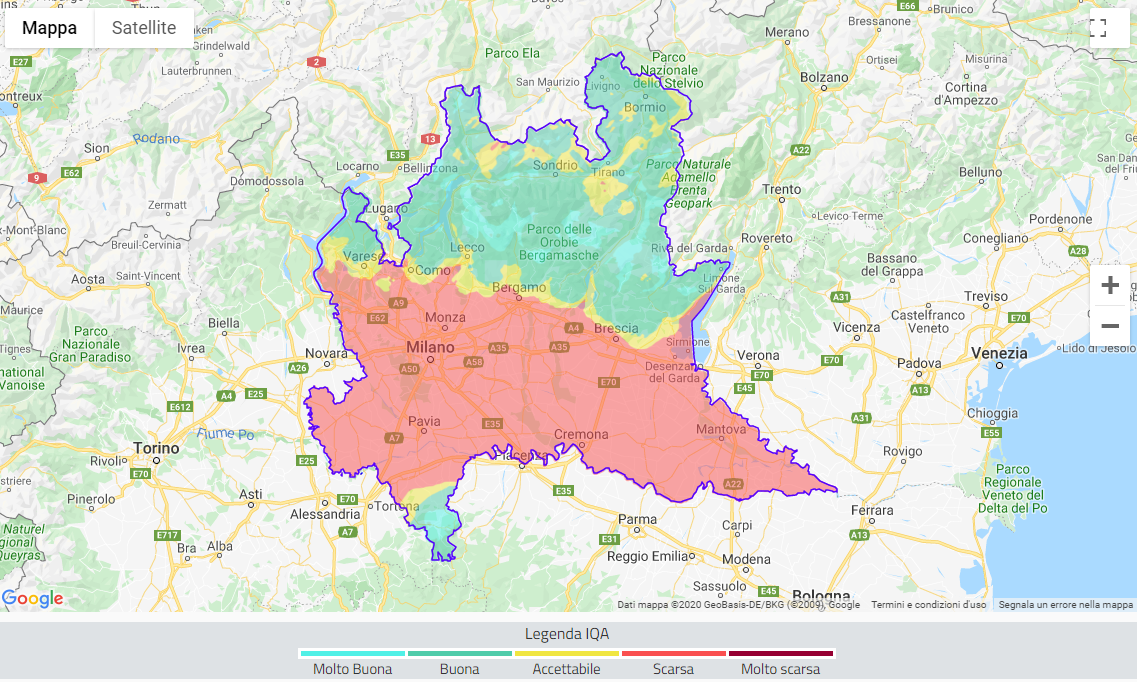The image size is (1137, 682).
Task: Click Segnala un errore nella mappa
Action: 1065,605
